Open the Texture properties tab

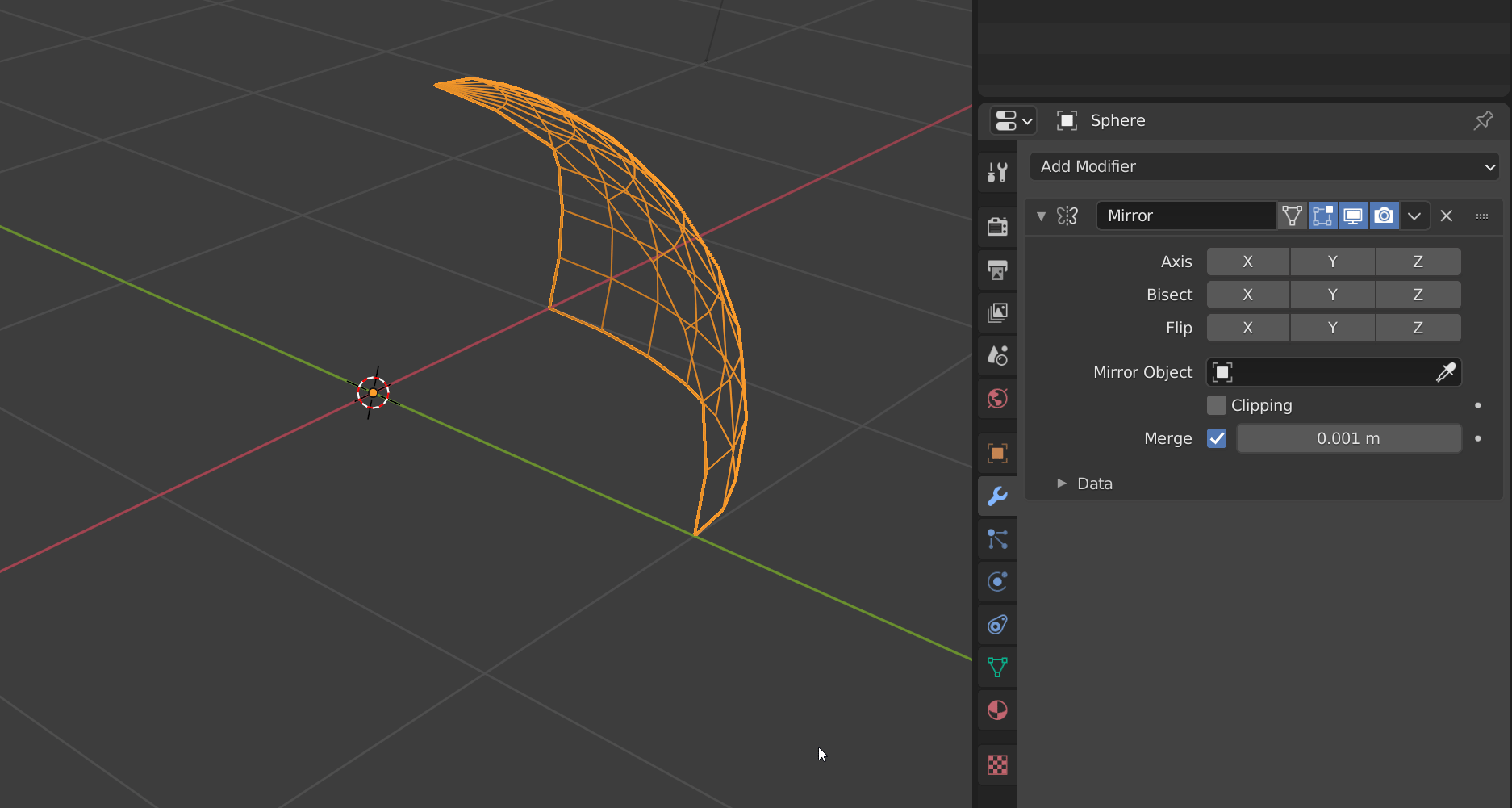[x=997, y=764]
